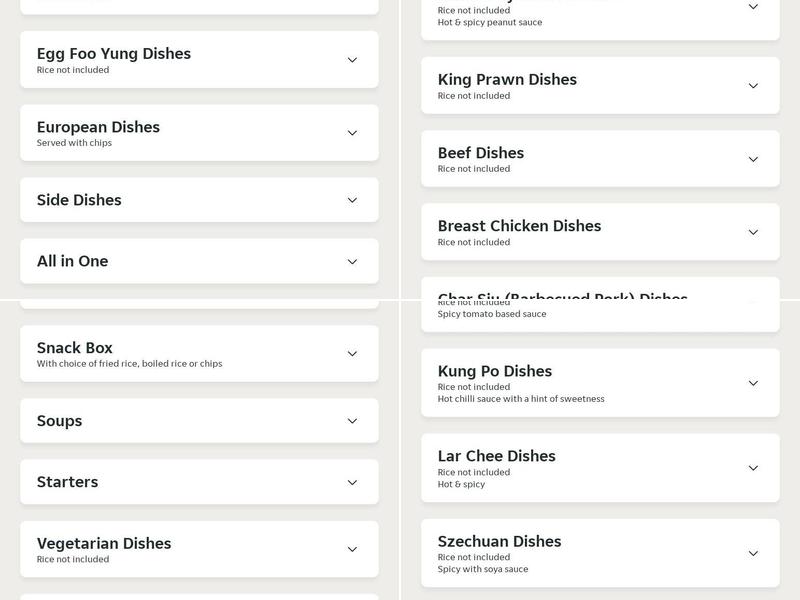Viewport: 800px width, 600px height.
Task: Expand the All in One section
Action: coord(198,261)
